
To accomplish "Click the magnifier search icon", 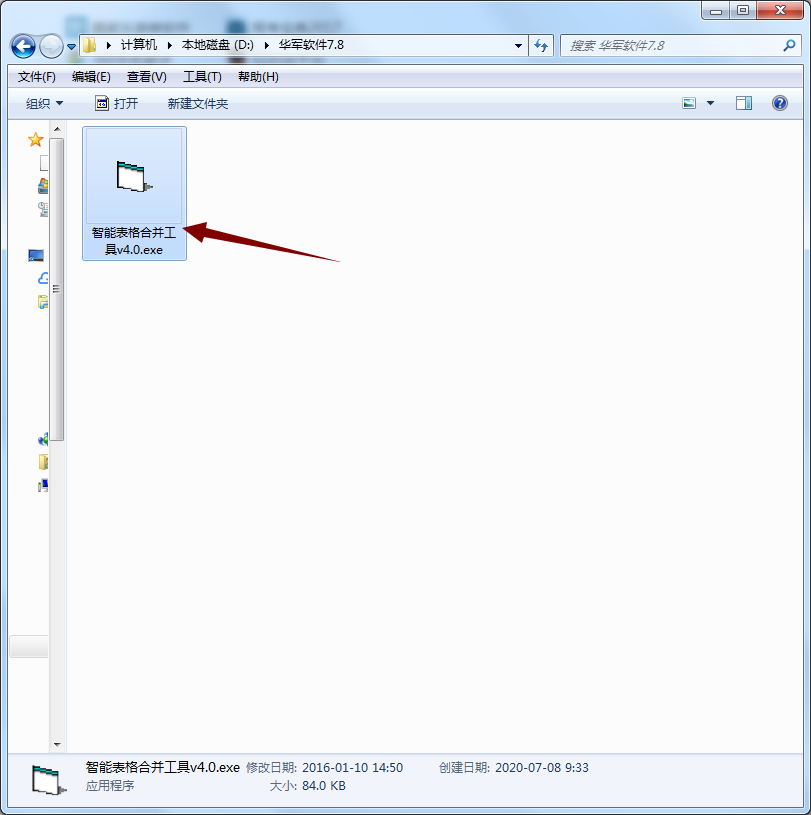I will pyautogui.click(x=789, y=46).
